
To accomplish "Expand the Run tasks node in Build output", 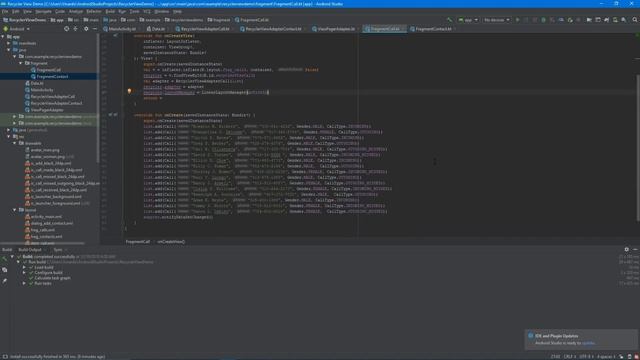I will [24, 283].
